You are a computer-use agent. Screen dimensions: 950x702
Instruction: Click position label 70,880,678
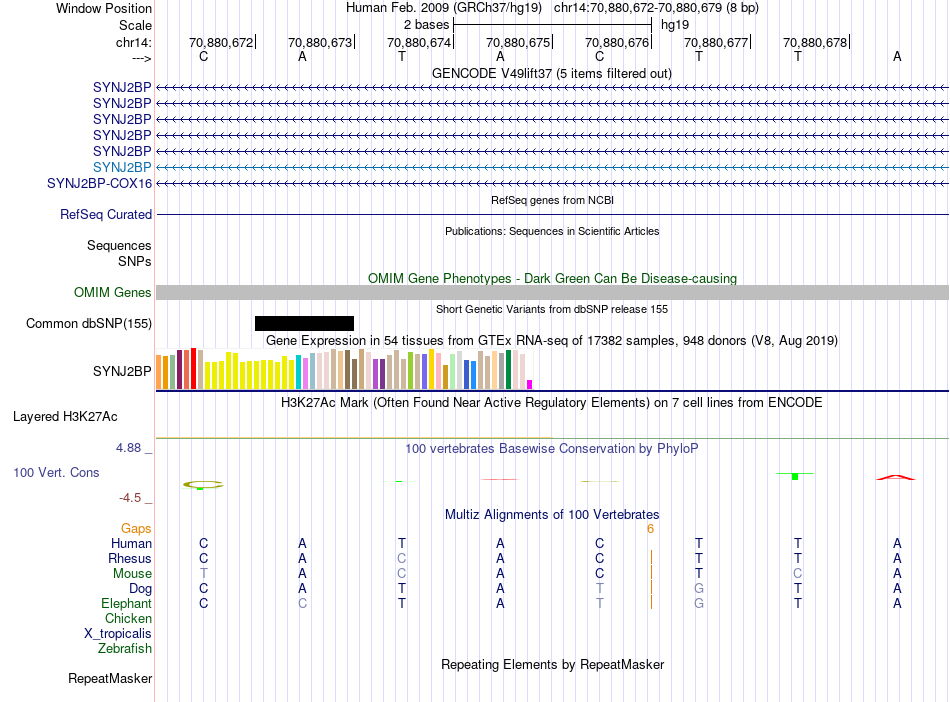(x=815, y=42)
